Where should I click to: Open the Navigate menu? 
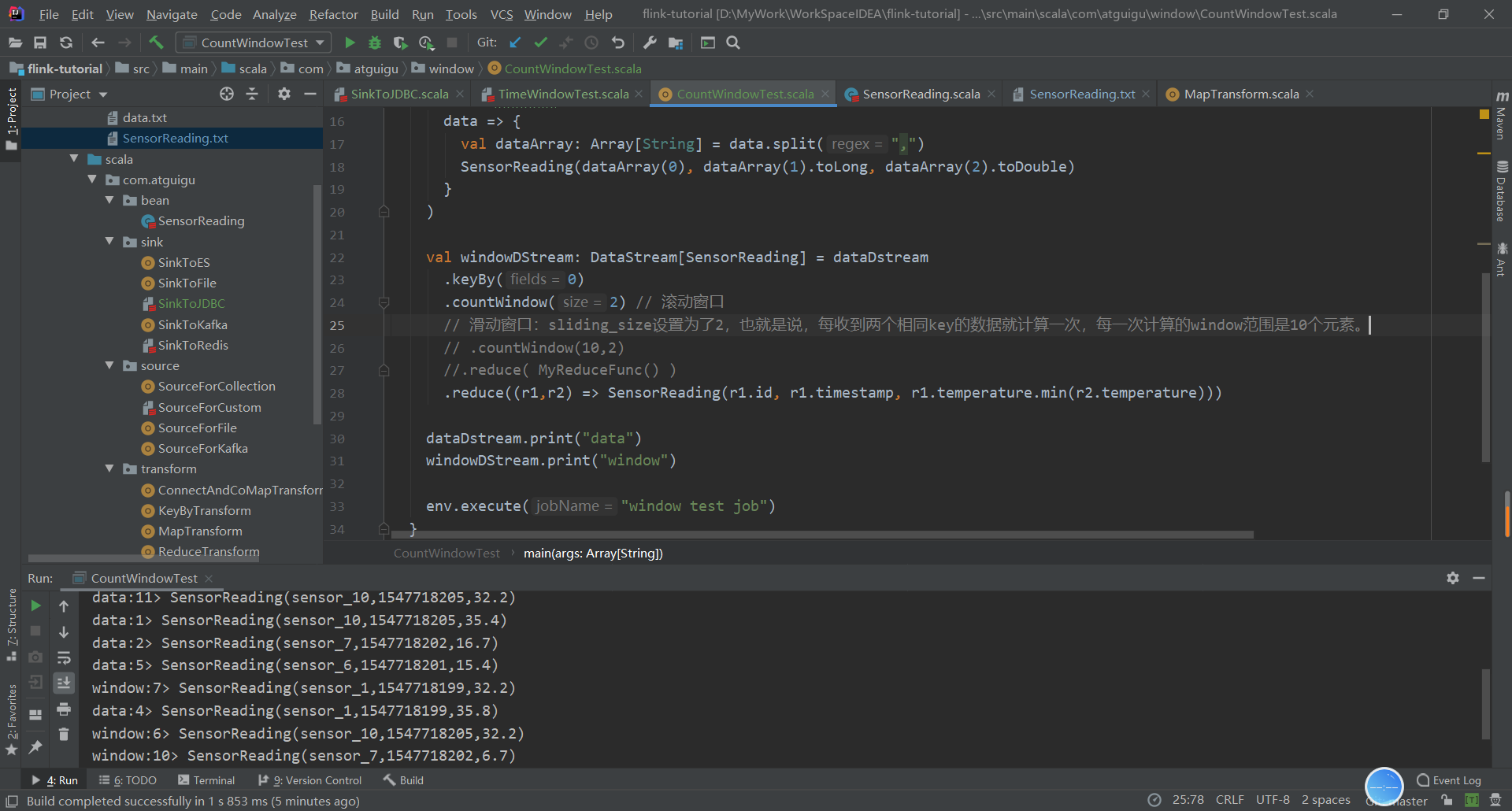pyautogui.click(x=172, y=14)
